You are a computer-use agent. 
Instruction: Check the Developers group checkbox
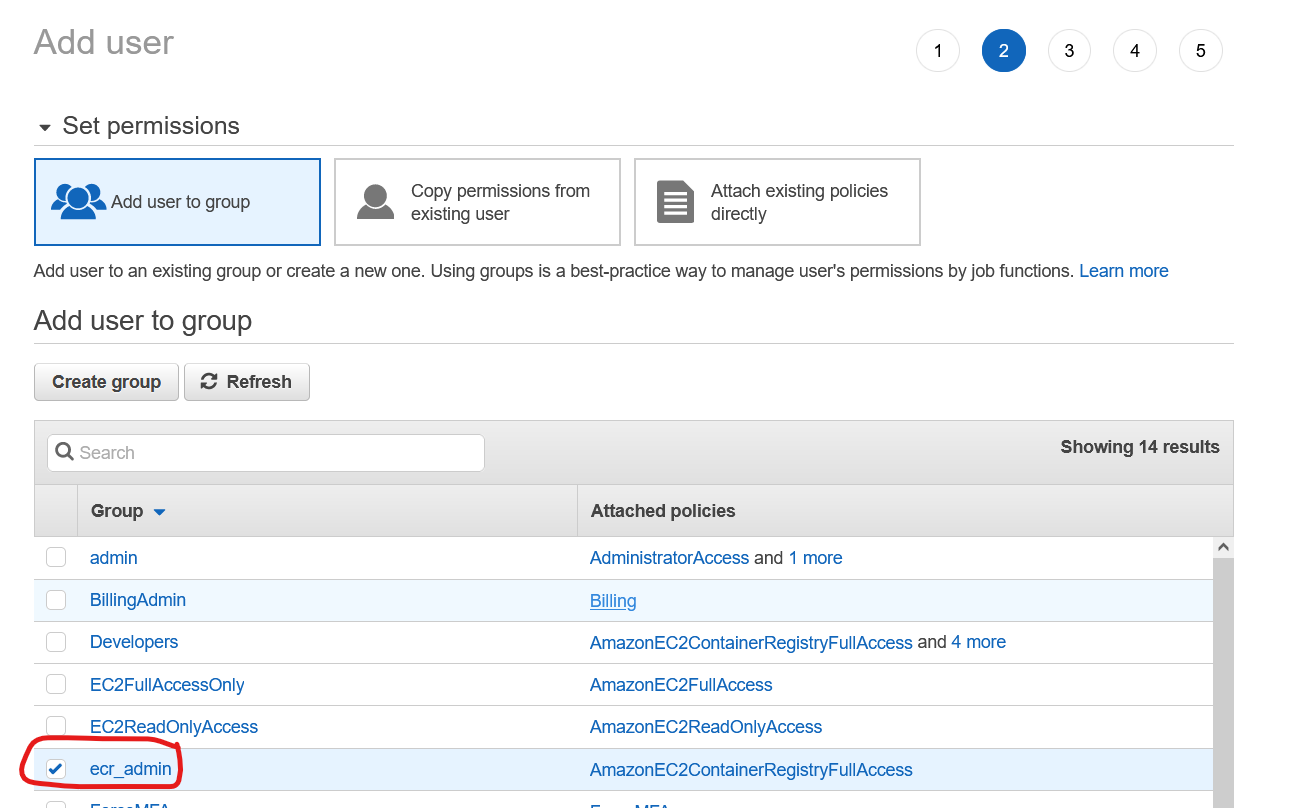tap(56, 642)
